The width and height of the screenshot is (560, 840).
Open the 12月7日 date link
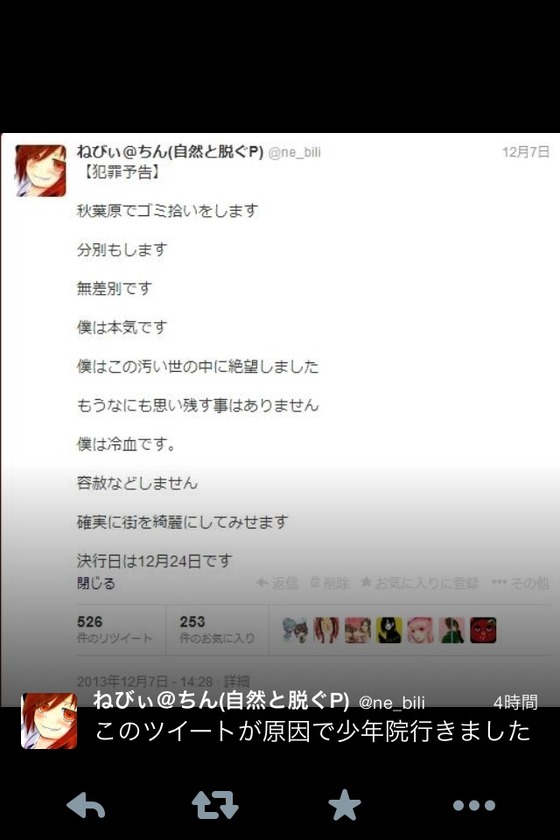(526, 152)
